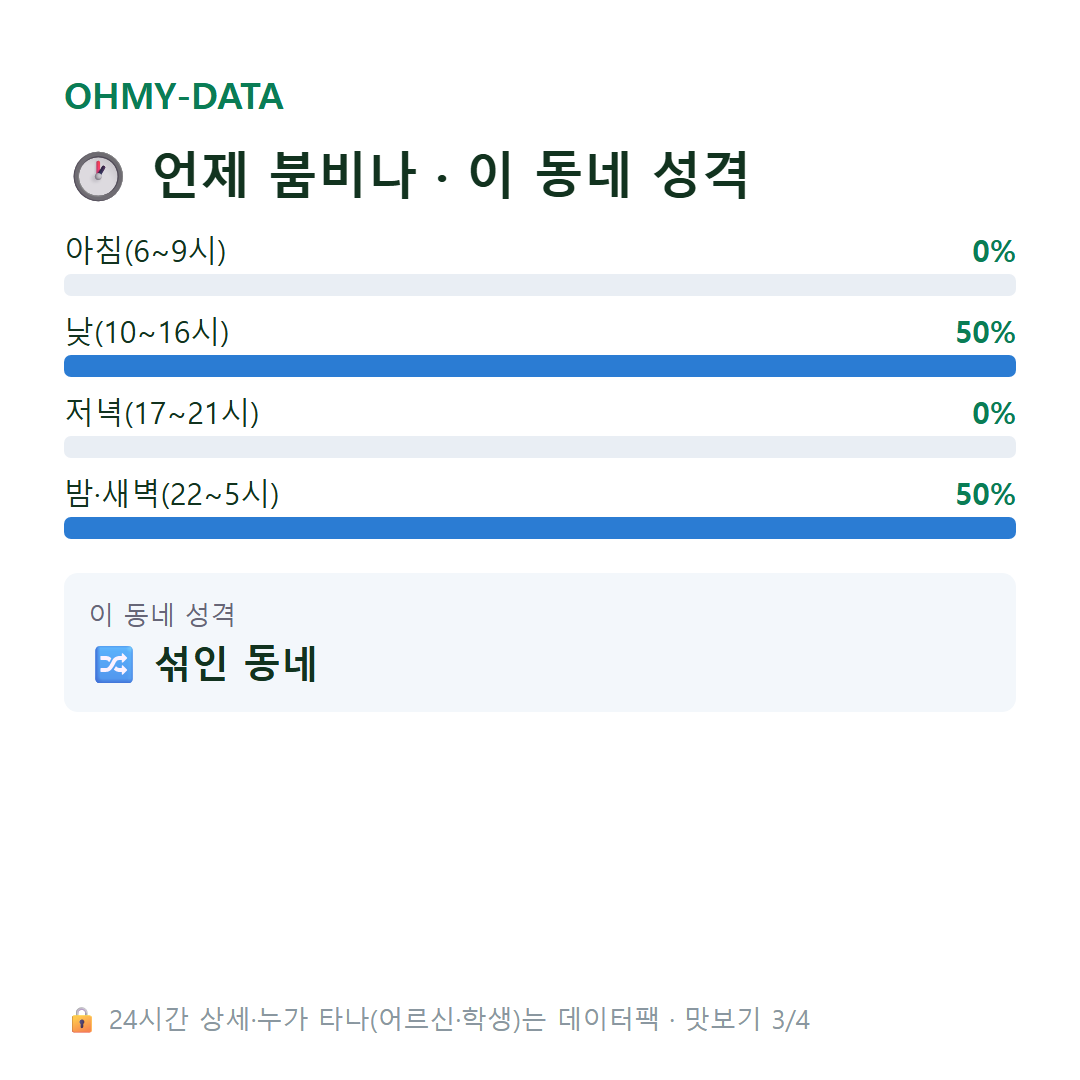This screenshot has width=1080, height=1080.
Task: Click the 저녁(17~21시) label
Action: (x=162, y=413)
